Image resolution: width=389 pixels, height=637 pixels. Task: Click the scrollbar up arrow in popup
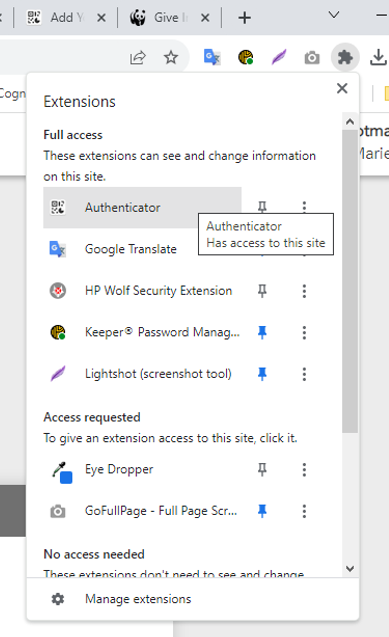point(350,121)
